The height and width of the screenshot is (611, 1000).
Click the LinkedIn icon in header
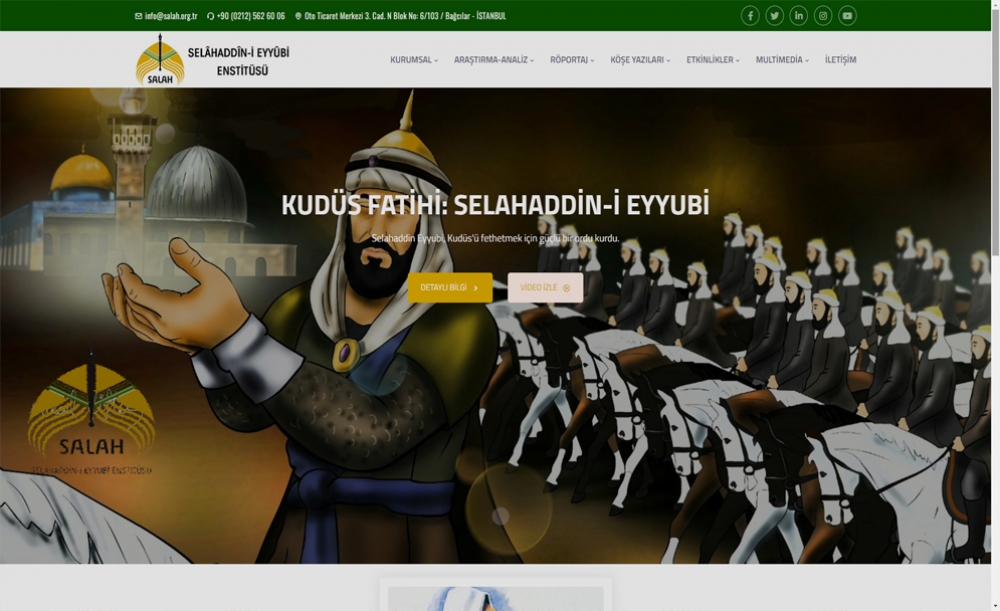coord(799,16)
